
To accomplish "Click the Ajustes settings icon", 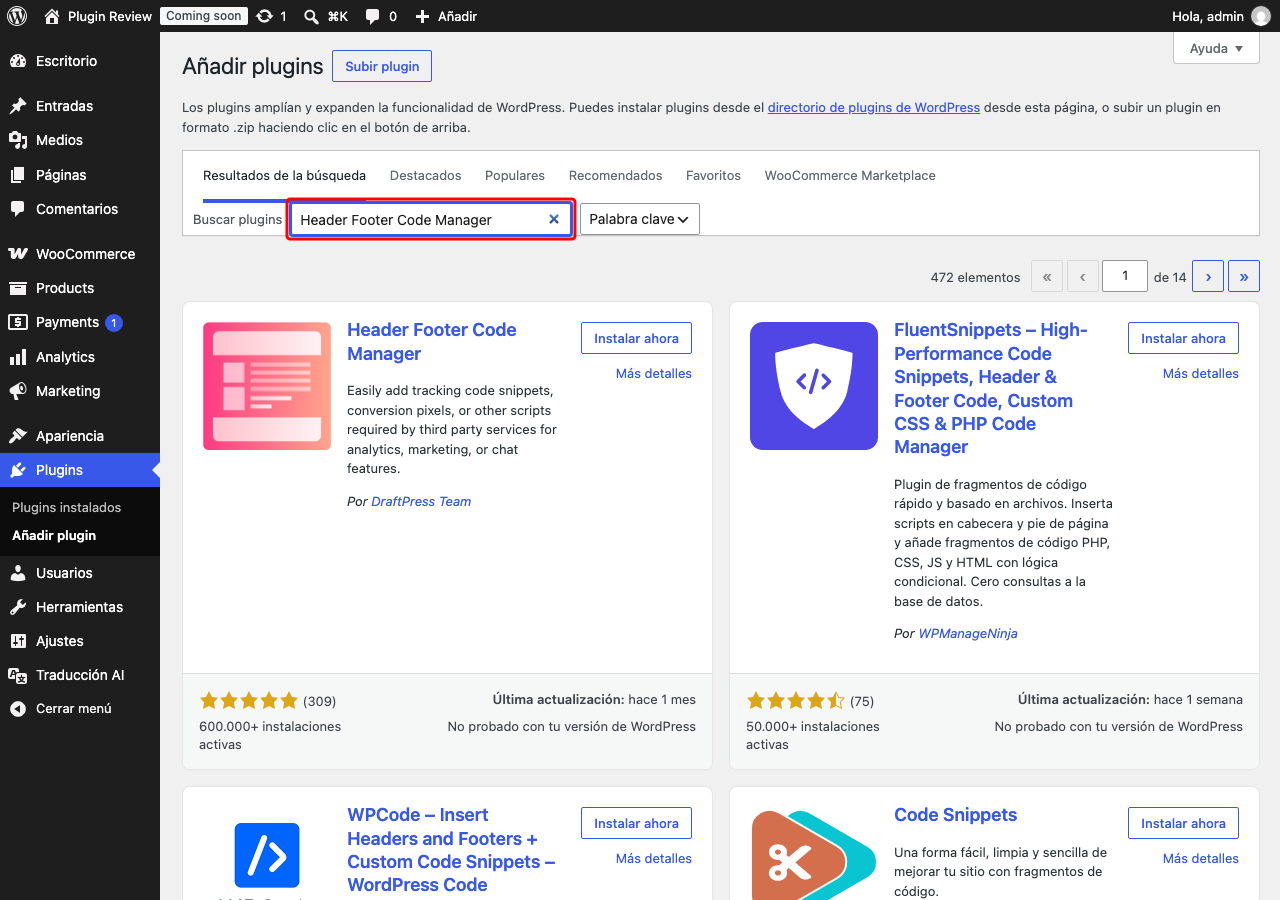I will [18, 641].
